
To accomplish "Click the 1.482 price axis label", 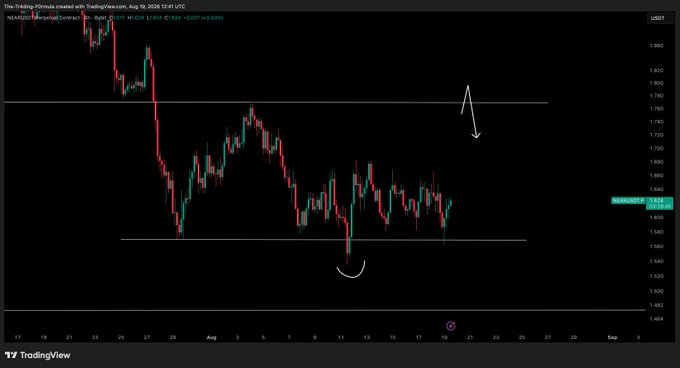I will pos(657,305).
